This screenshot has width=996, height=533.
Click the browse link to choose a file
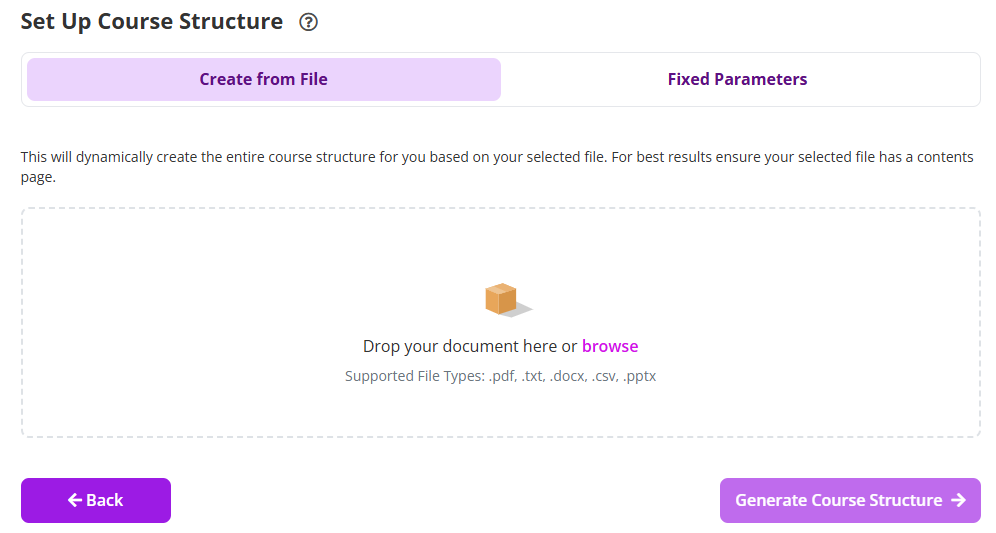[x=610, y=346]
